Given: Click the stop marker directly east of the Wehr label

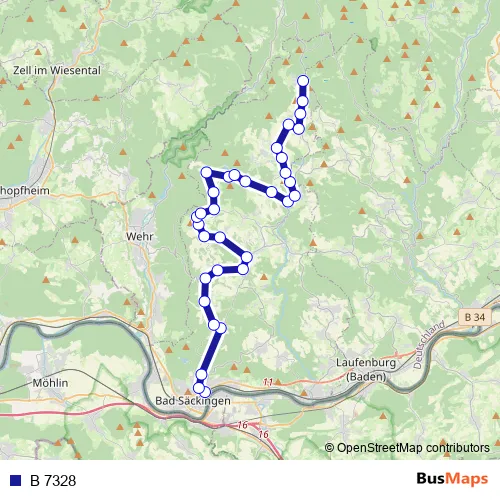Looking at the screenshot, I should [x=204, y=236].
